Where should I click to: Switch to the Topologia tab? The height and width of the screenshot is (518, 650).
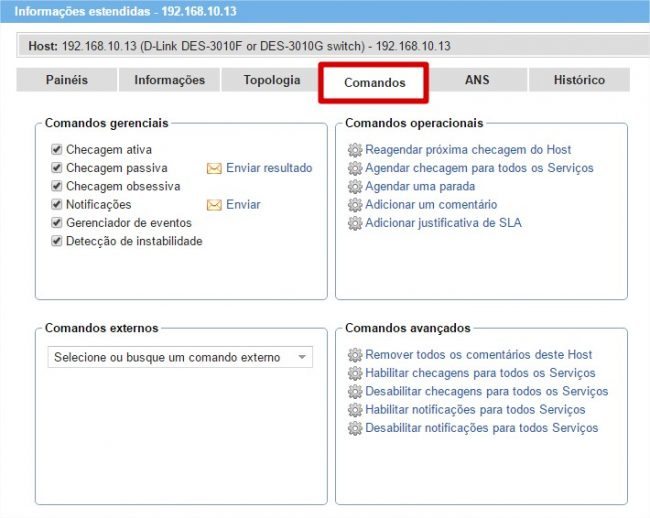(271, 80)
